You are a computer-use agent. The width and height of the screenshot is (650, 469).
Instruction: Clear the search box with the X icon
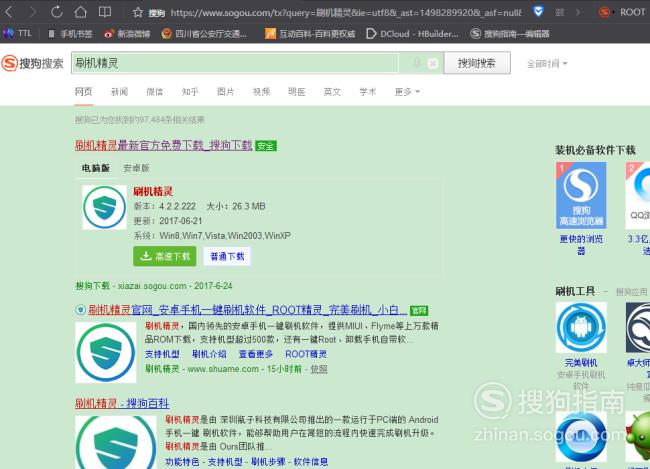pos(432,63)
